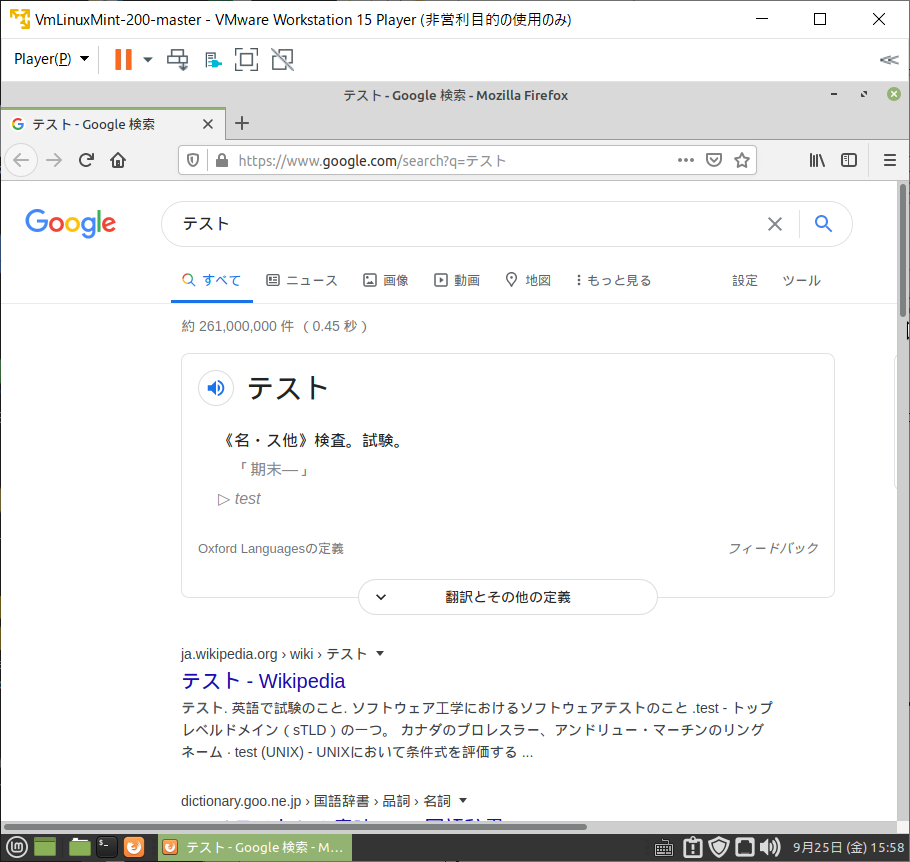
Task: Click the フィードバック link
Action: point(773,548)
